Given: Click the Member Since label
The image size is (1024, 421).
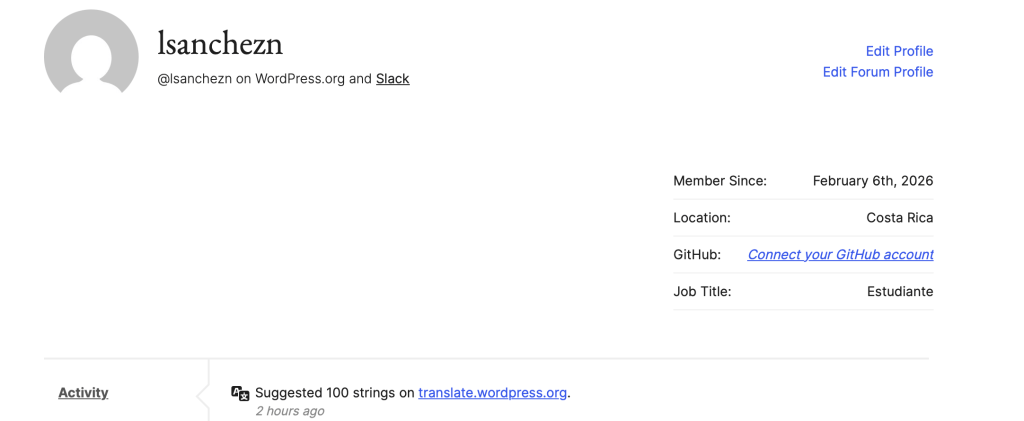Looking at the screenshot, I should 719,181.
